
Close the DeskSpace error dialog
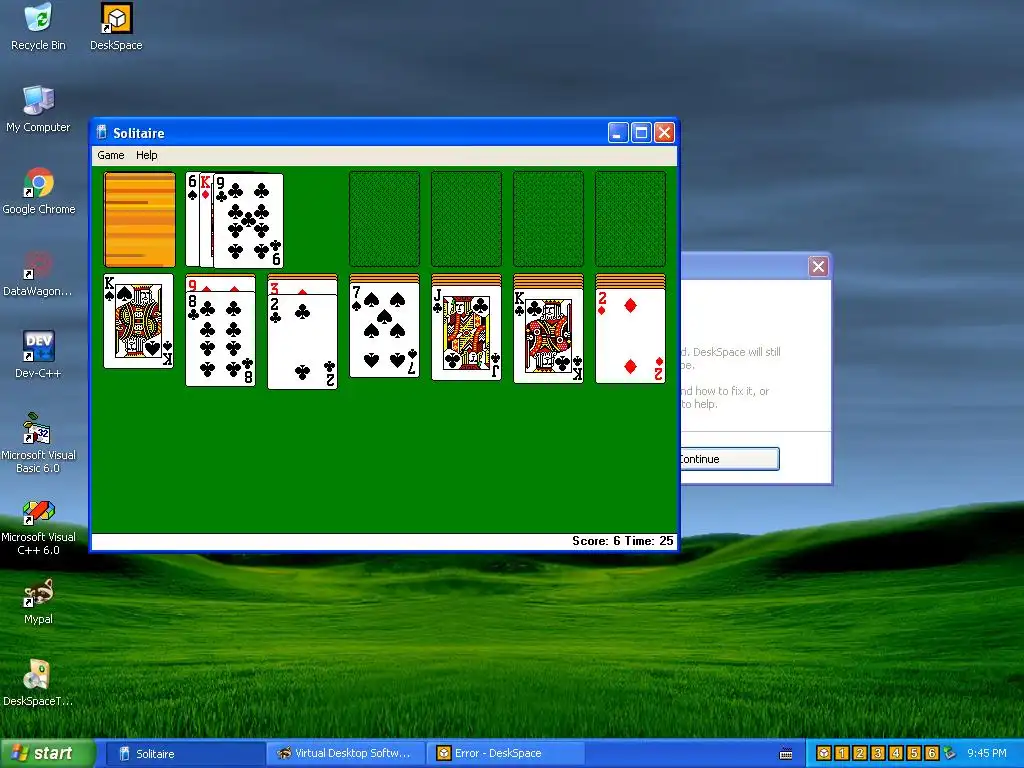818,266
